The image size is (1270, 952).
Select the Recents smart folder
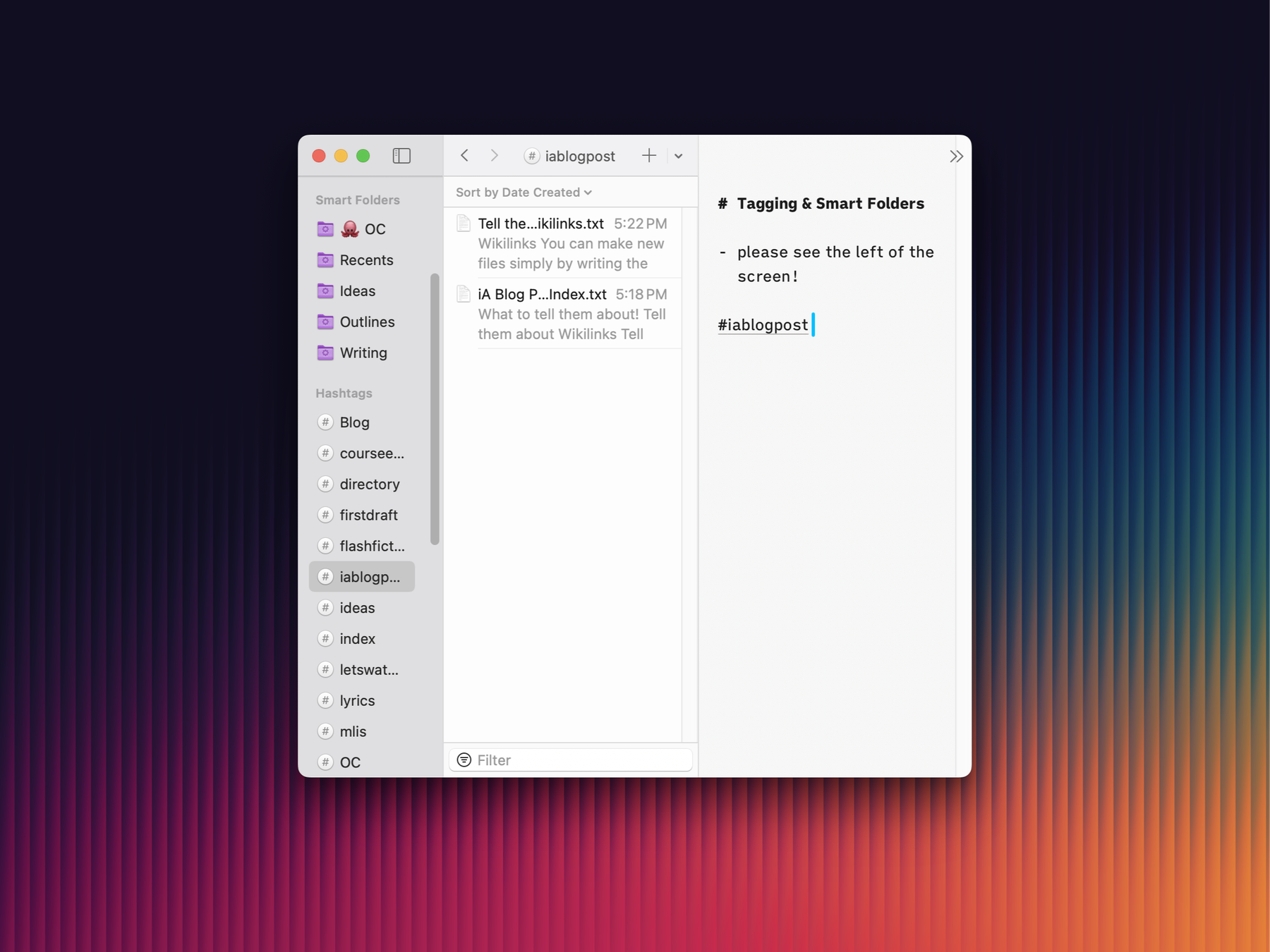point(365,260)
